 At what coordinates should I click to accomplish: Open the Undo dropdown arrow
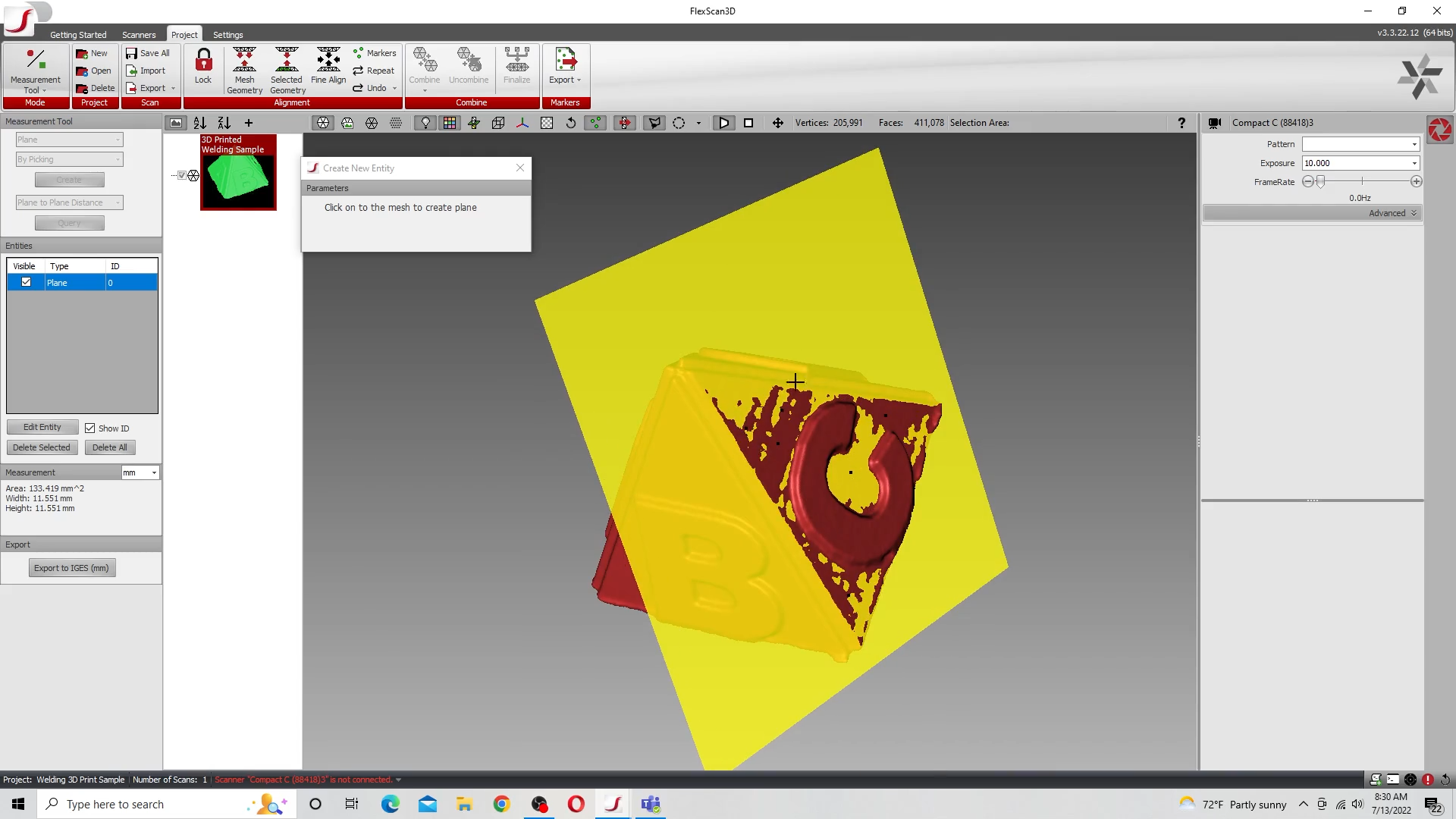(395, 89)
